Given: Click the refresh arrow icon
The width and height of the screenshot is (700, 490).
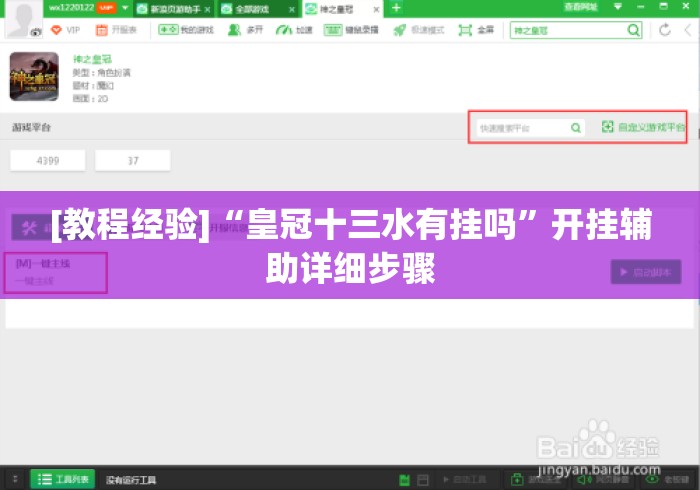Looking at the screenshot, I should [x=665, y=30].
